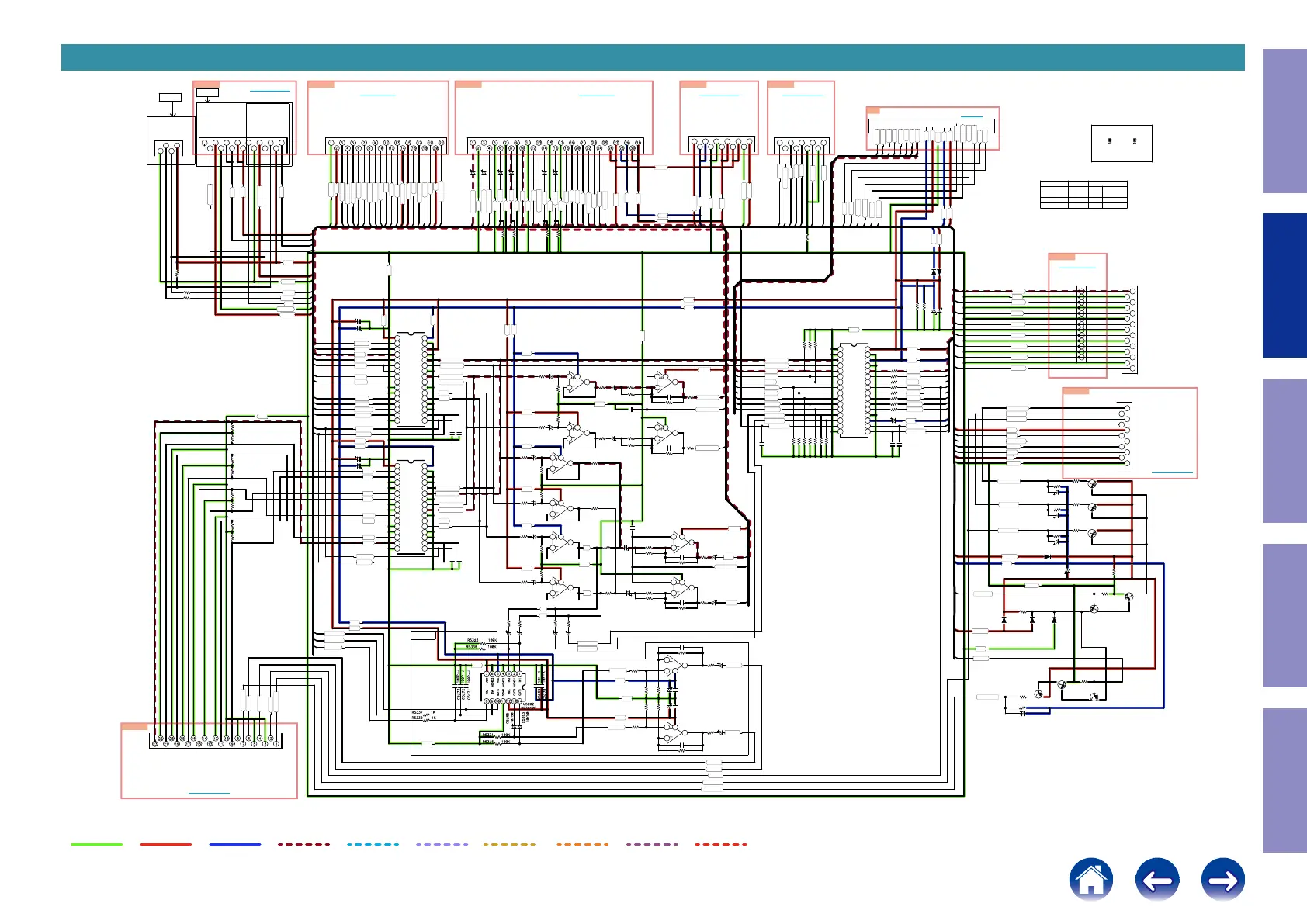Go to the home page icon
The width and height of the screenshot is (1307, 924).
click(1090, 880)
